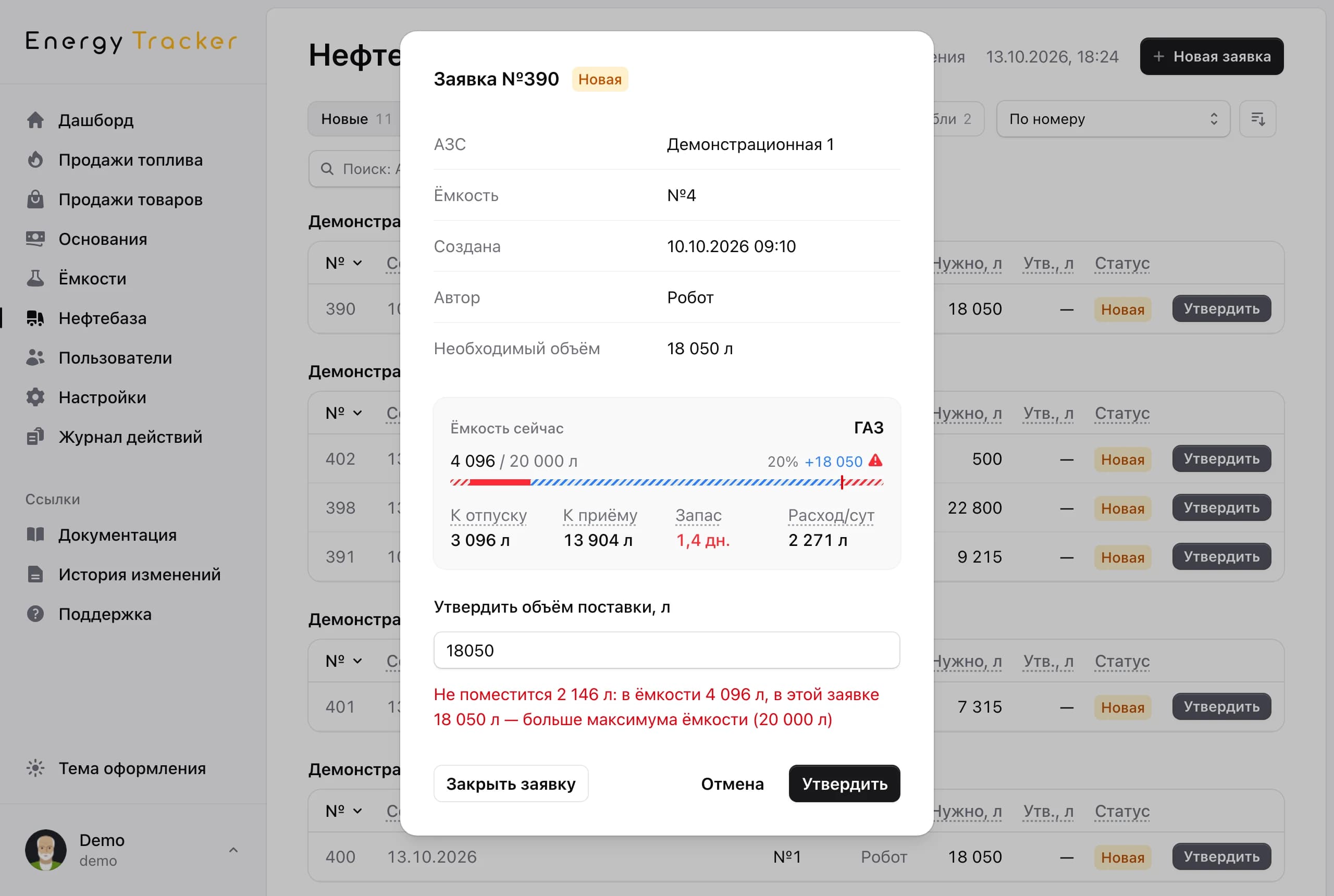Toggle the Тема оформления theme switch
This screenshot has height=896, width=1334.
pyautogui.click(x=116, y=768)
